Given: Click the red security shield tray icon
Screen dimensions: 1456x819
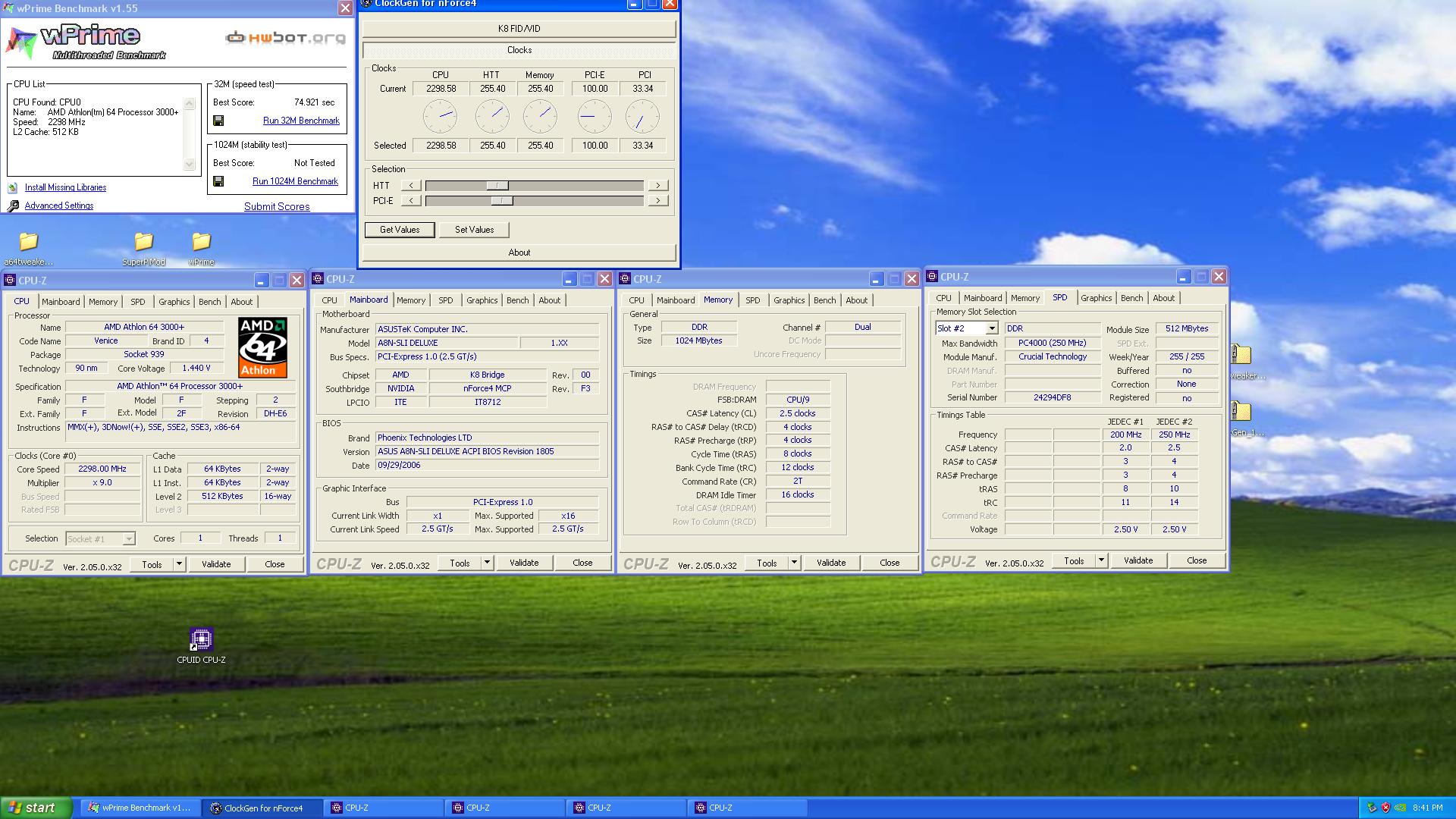Looking at the screenshot, I should tap(1386, 808).
